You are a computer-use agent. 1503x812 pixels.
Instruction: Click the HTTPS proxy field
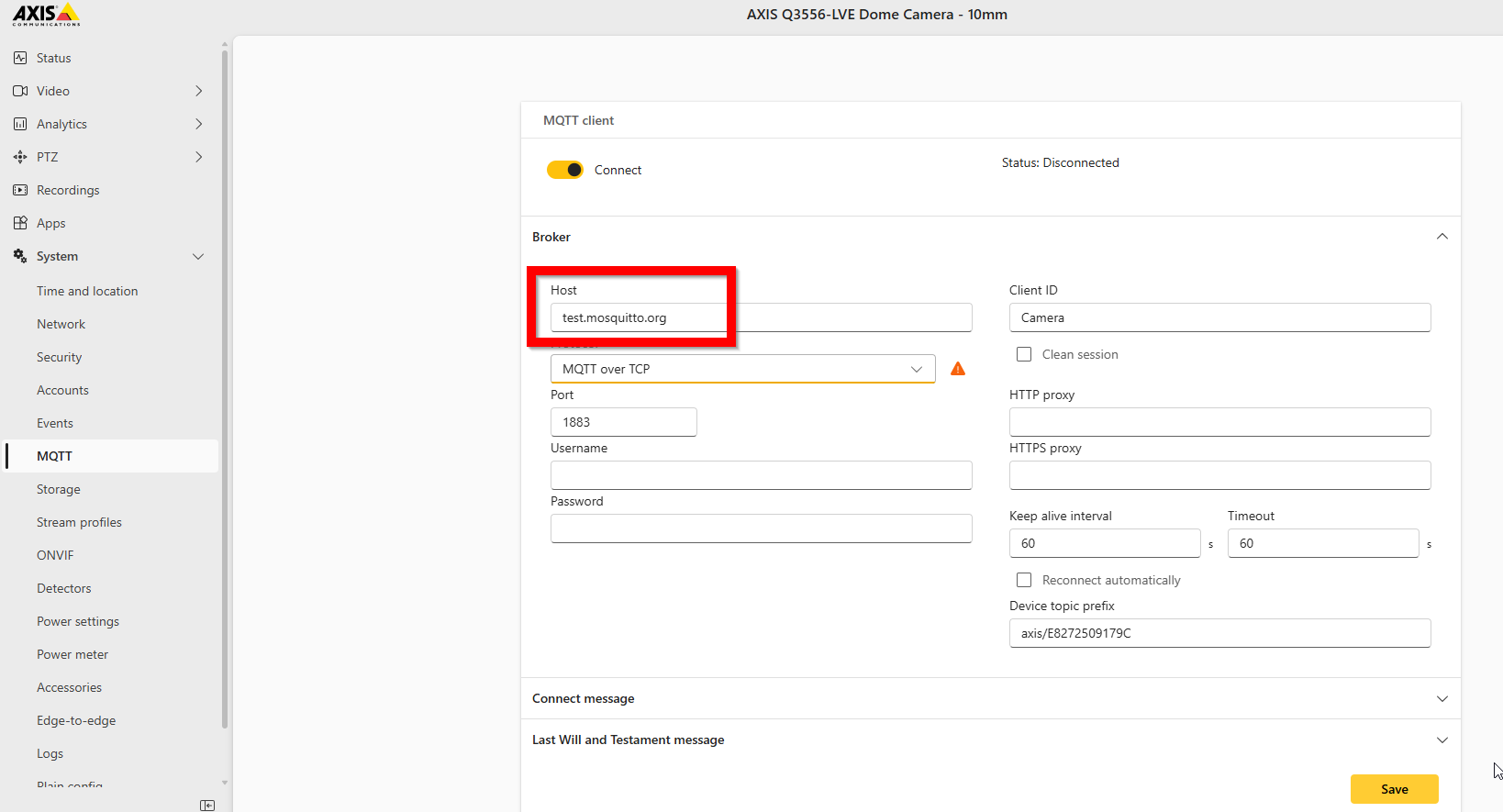[1220, 475]
